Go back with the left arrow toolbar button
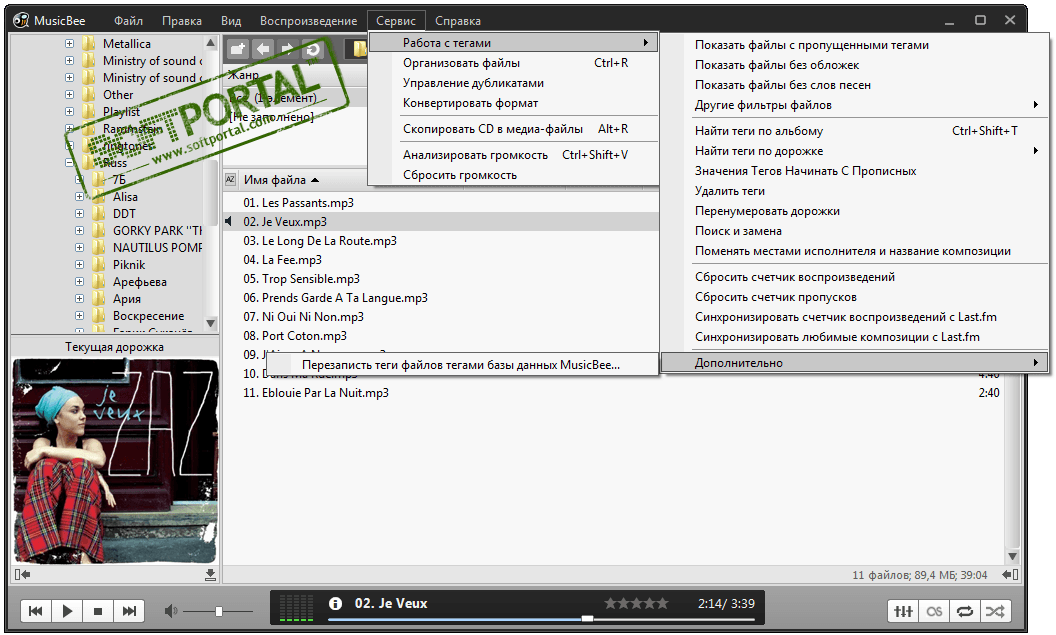The width and height of the screenshot is (1056, 635). coord(263,49)
